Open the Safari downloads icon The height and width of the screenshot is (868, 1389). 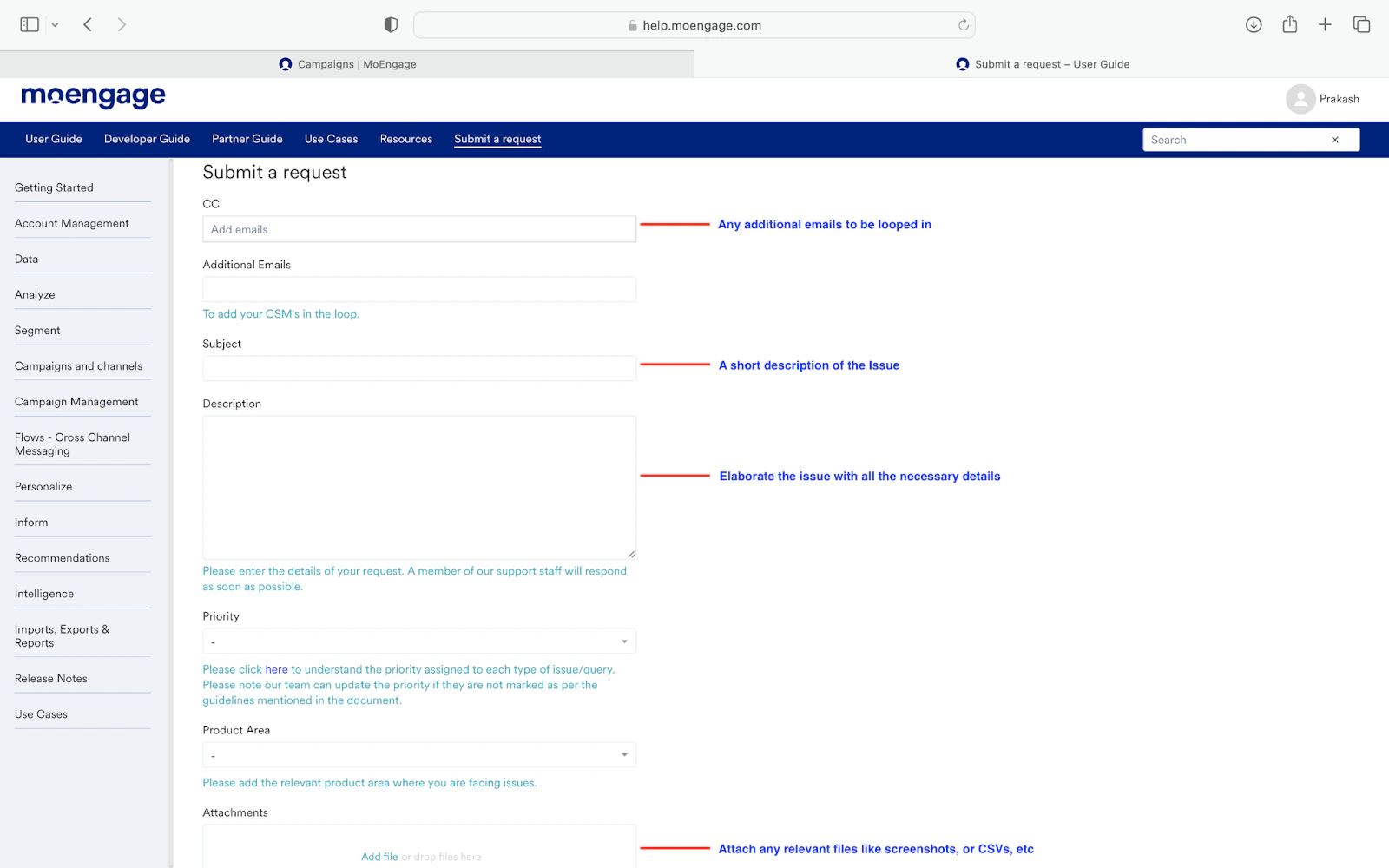(x=1254, y=25)
